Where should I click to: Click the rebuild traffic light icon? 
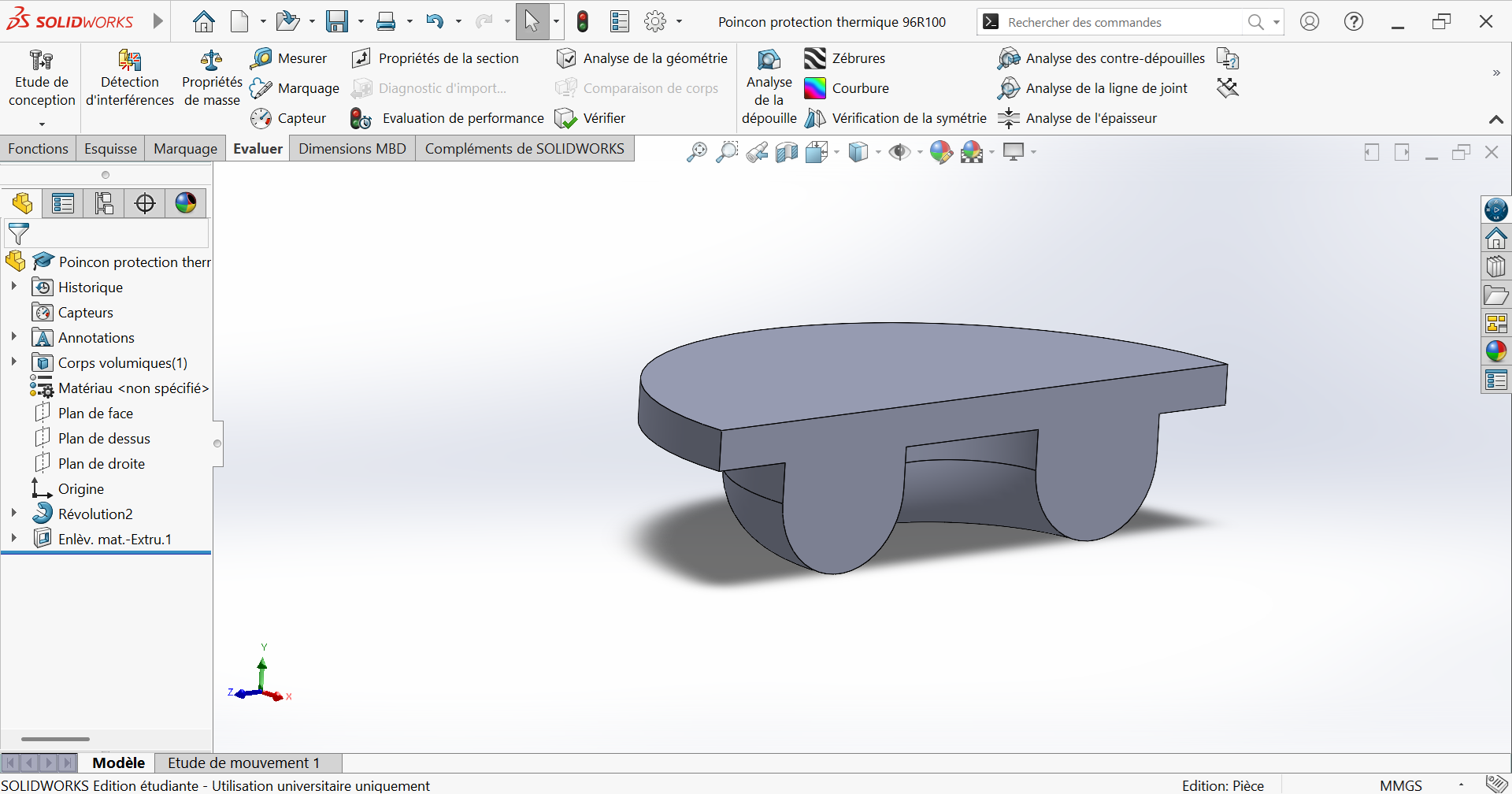click(583, 22)
